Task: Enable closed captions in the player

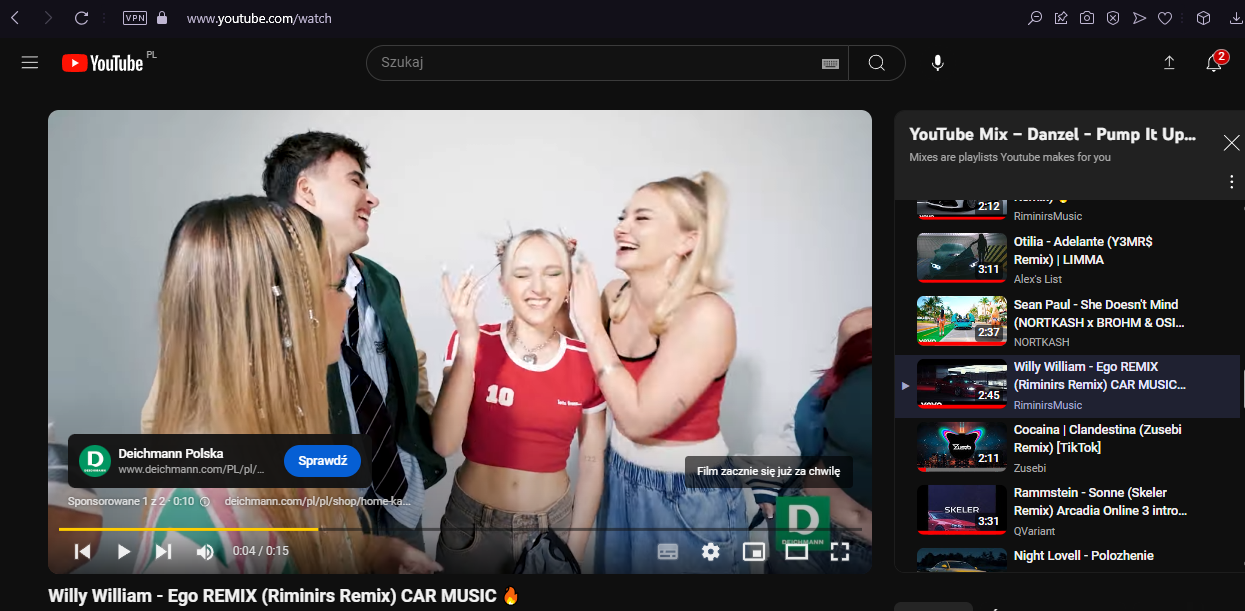Action: 667,551
